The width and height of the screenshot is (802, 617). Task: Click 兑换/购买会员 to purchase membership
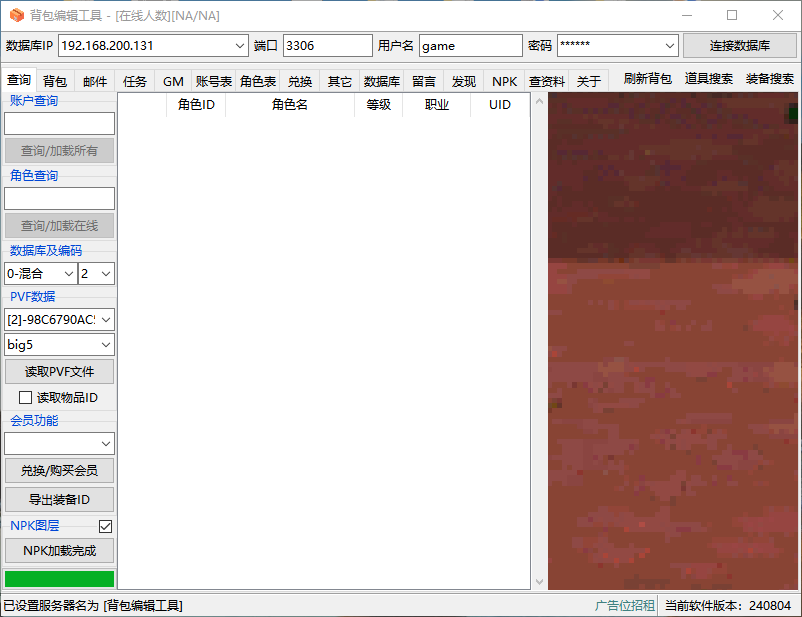pos(59,470)
